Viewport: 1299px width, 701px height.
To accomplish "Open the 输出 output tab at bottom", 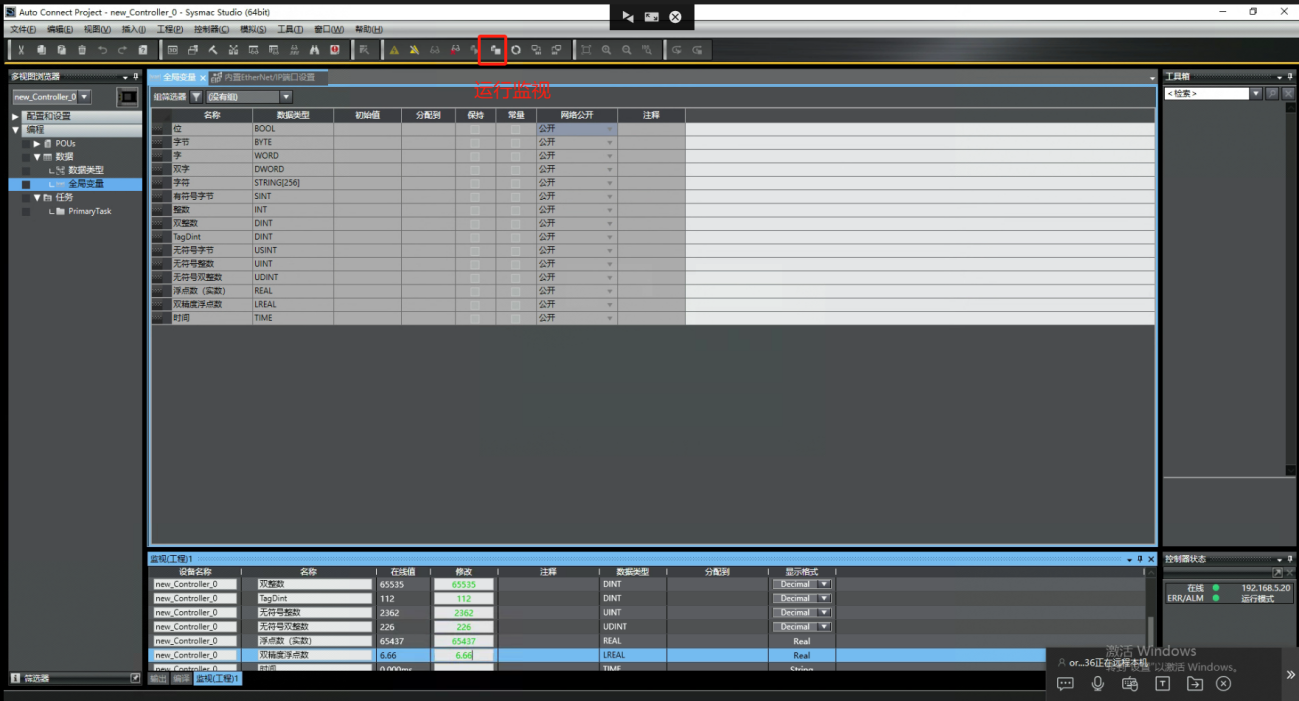I will coord(159,678).
